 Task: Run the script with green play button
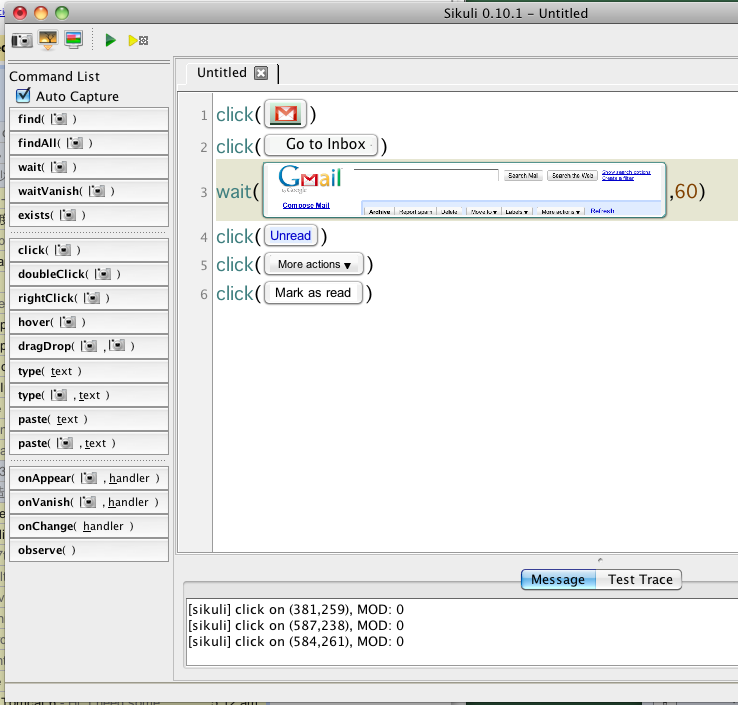click(x=111, y=40)
